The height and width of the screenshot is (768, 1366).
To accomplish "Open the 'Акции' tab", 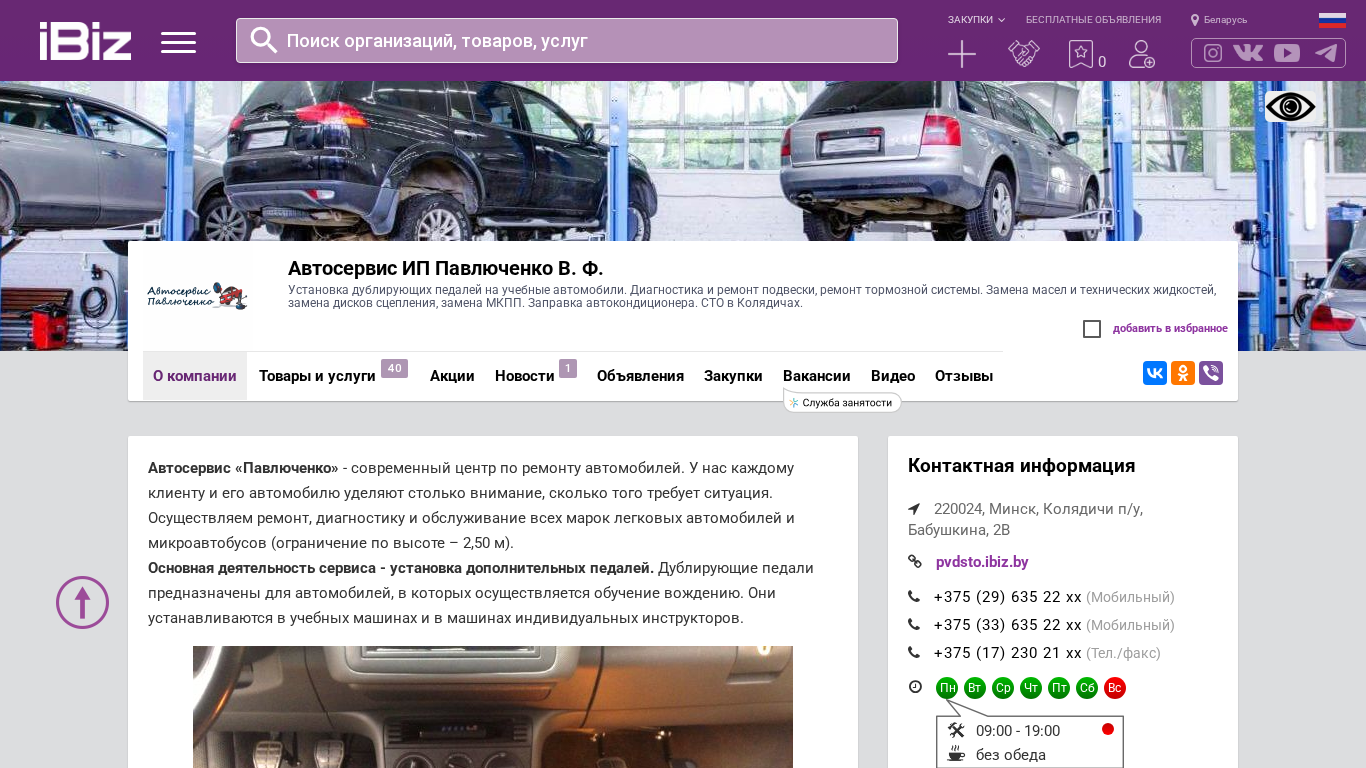I will click(452, 376).
